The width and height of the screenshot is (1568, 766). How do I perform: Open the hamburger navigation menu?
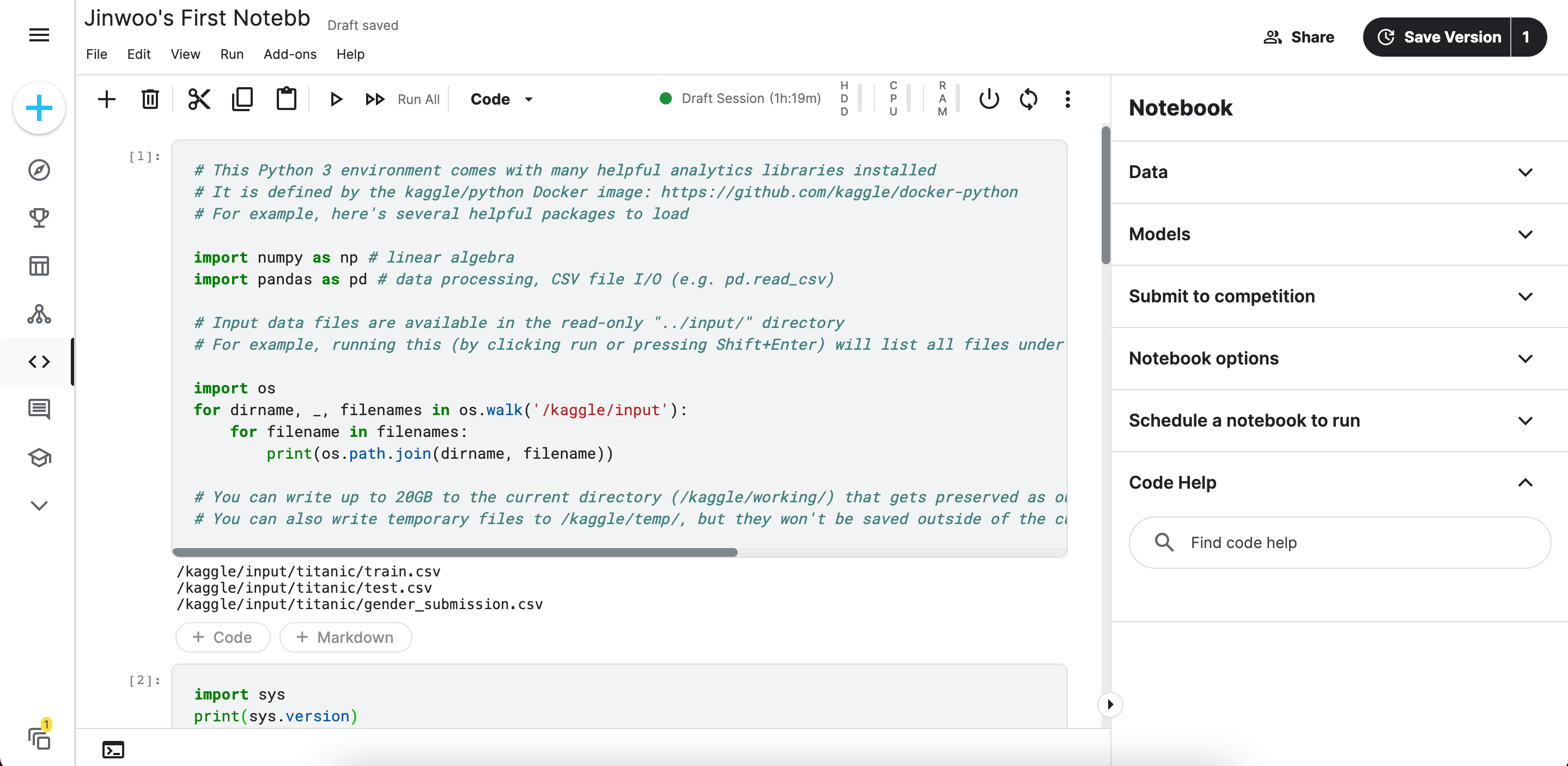tap(39, 35)
